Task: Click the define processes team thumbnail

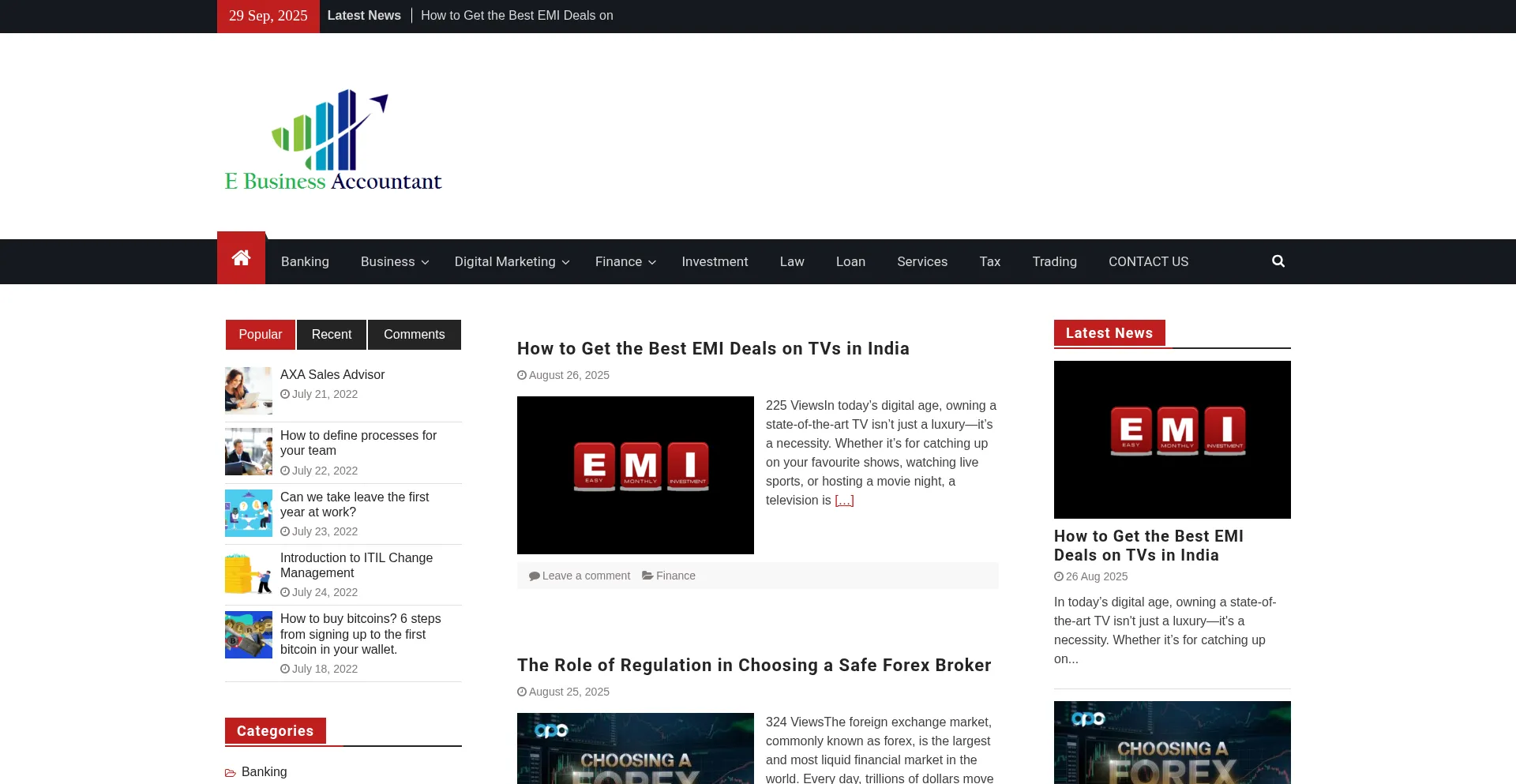Action: tap(249, 452)
